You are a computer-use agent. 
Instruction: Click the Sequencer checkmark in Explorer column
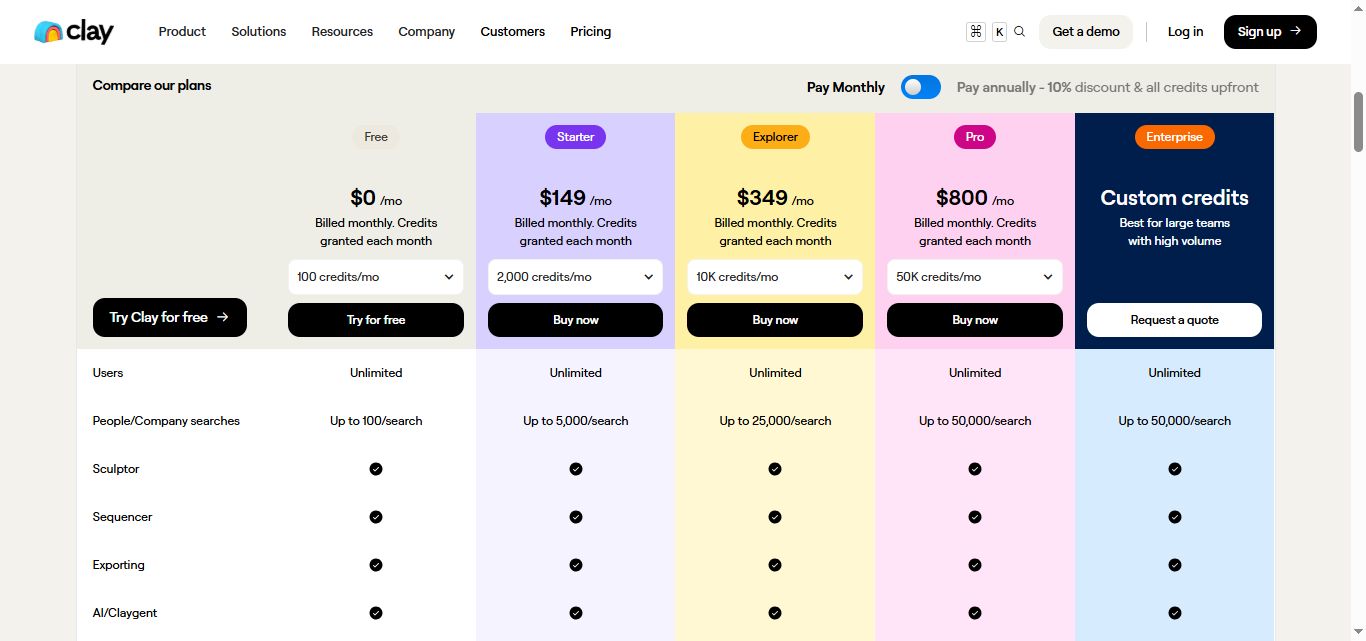(x=775, y=517)
